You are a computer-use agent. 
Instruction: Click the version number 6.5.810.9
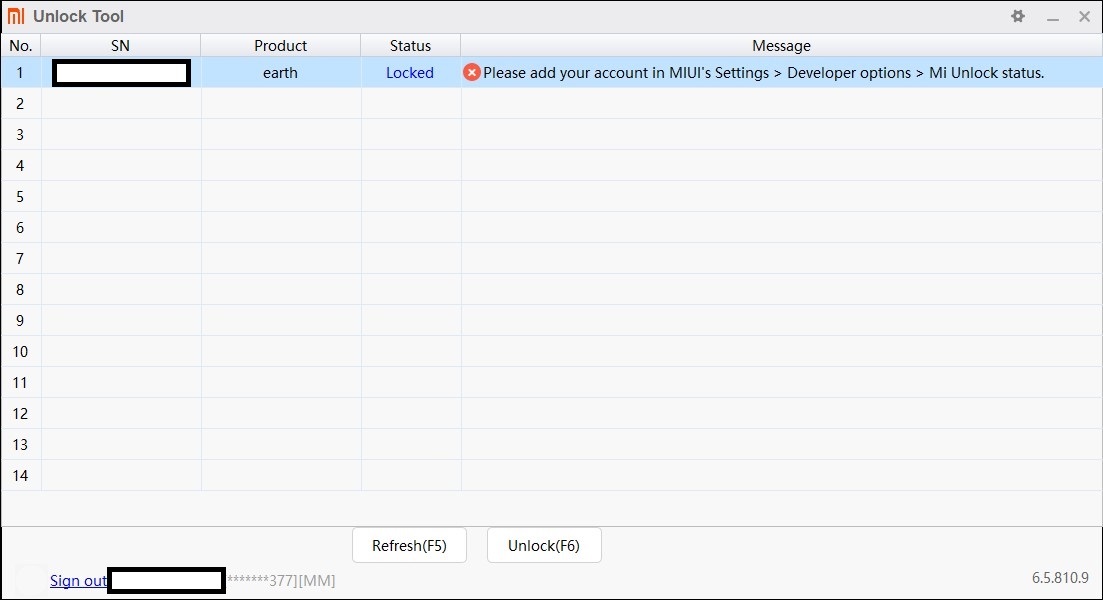coord(1060,577)
